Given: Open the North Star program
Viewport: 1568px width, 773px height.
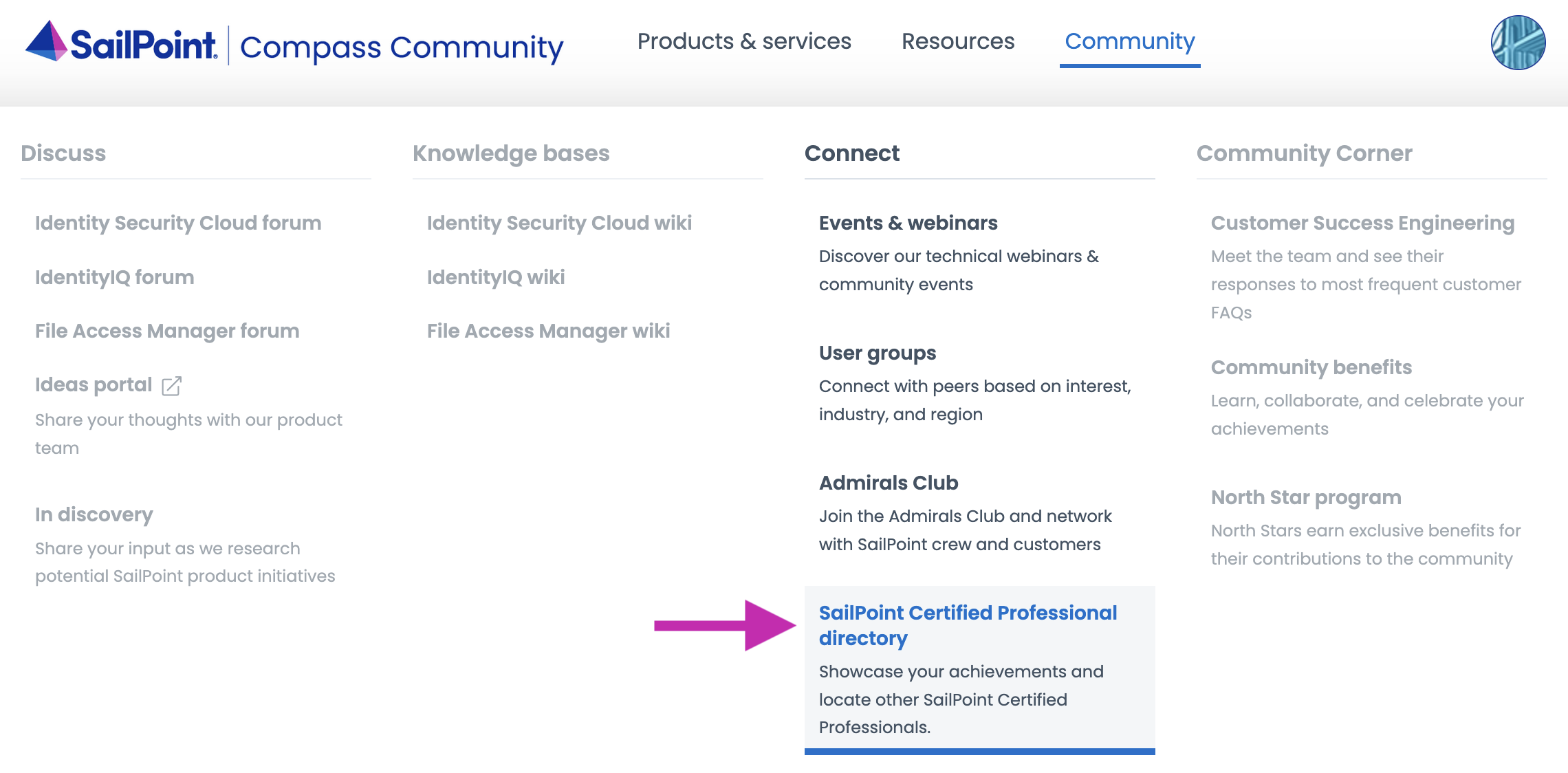Looking at the screenshot, I should click(1305, 497).
